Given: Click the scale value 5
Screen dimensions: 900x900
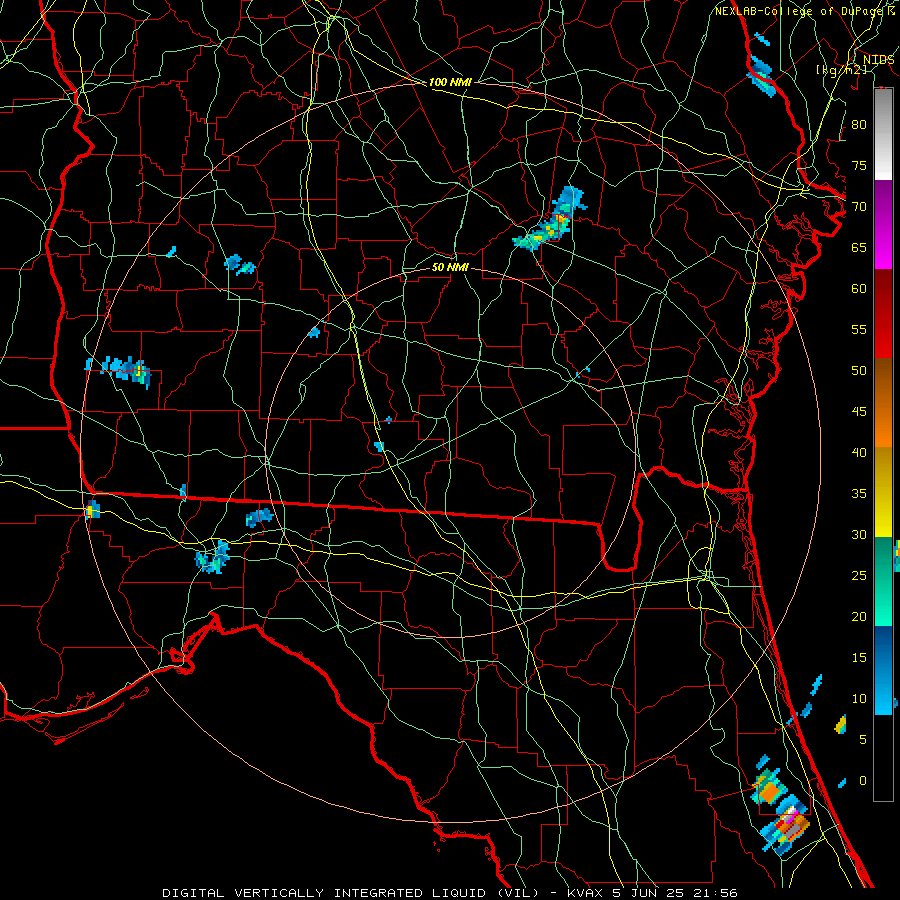Looking at the screenshot, I should (863, 740).
